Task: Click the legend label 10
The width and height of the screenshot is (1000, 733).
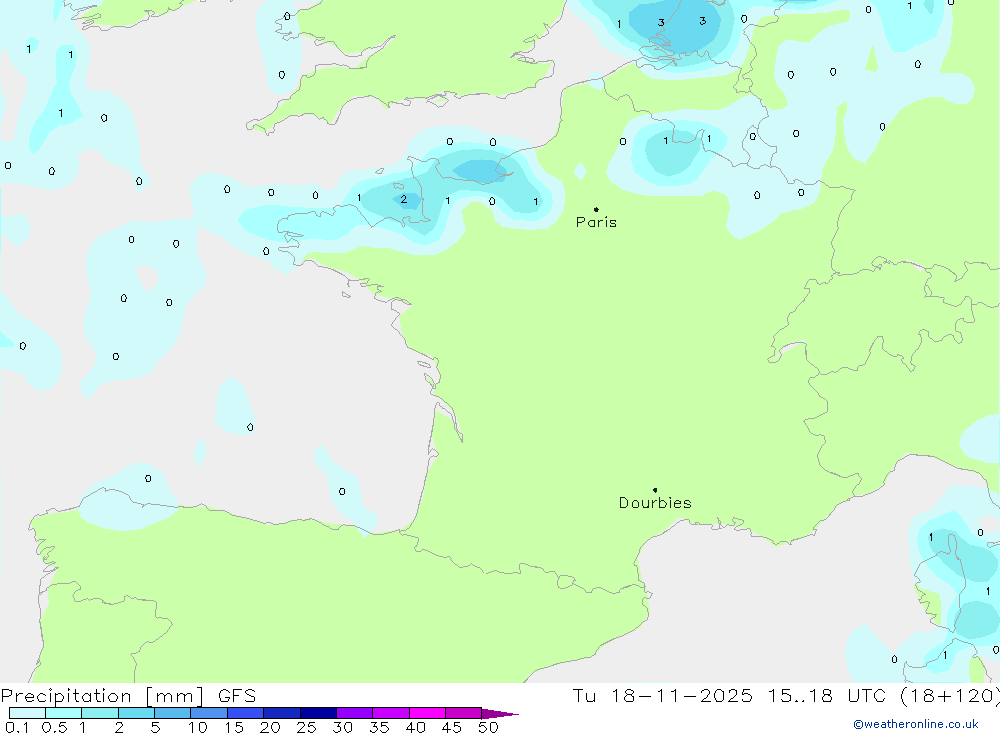Action: tap(197, 727)
